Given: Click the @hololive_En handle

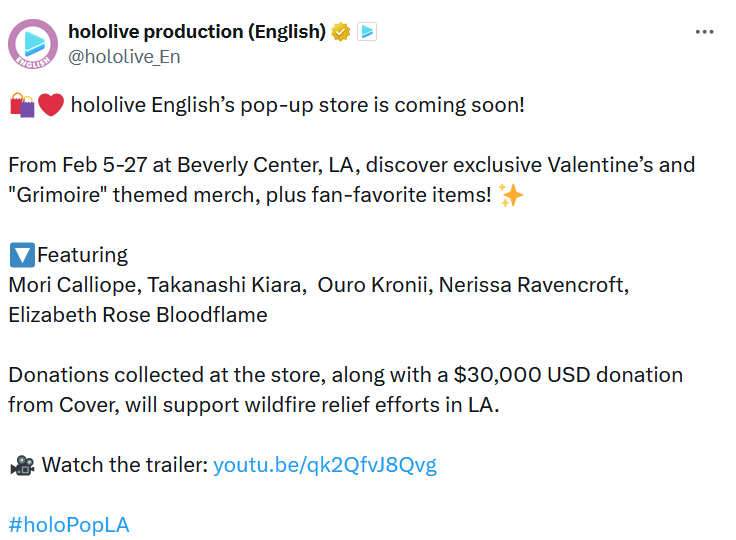Looking at the screenshot, I should click(x=124, y=57).
